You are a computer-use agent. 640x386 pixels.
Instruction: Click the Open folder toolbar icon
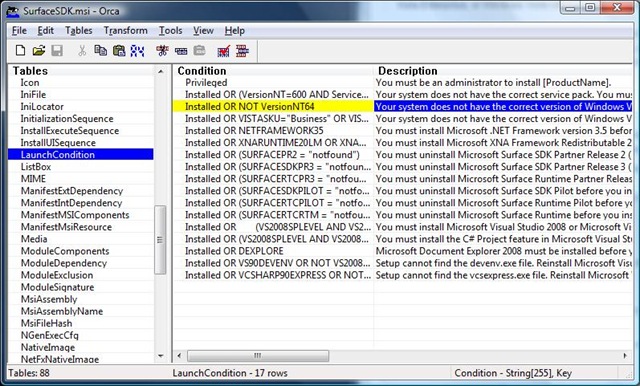pyautogui.click(x=39, y=51)
